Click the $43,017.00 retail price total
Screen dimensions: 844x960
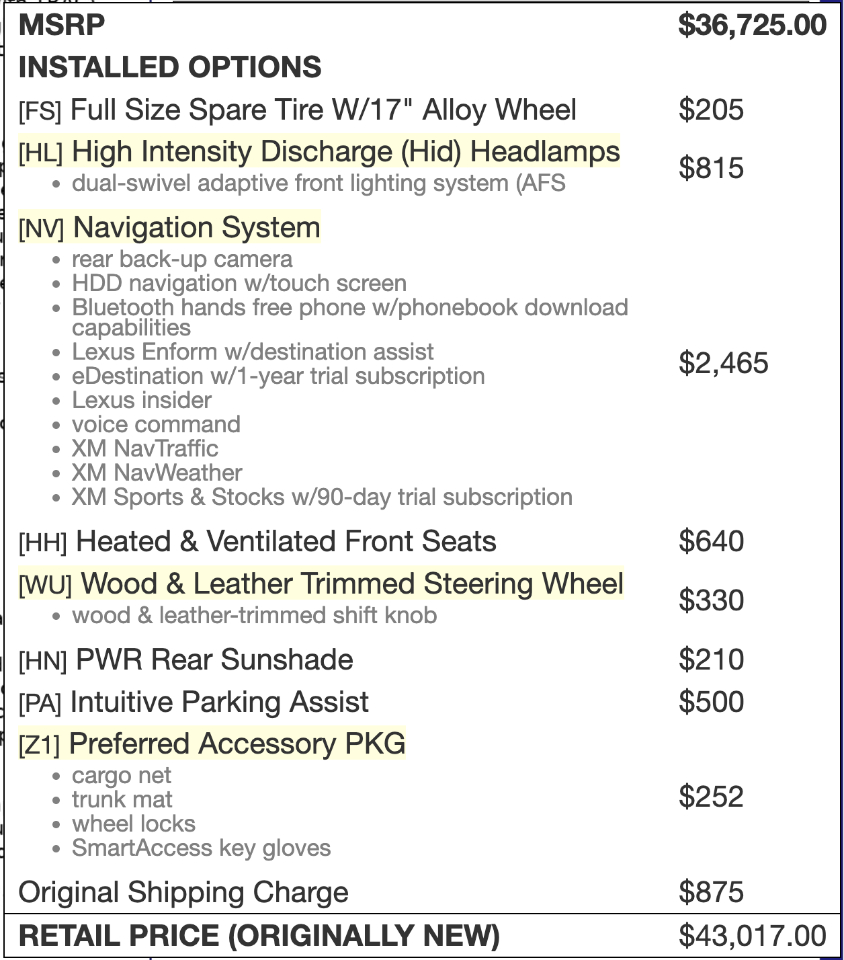click(752, 936)
